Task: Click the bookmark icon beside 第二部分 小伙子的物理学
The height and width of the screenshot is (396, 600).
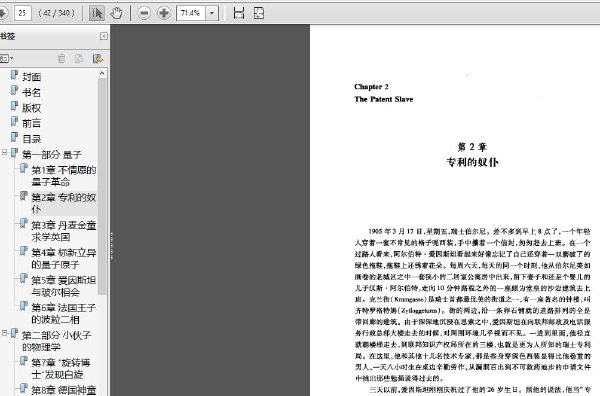Action: pos(15,333)
